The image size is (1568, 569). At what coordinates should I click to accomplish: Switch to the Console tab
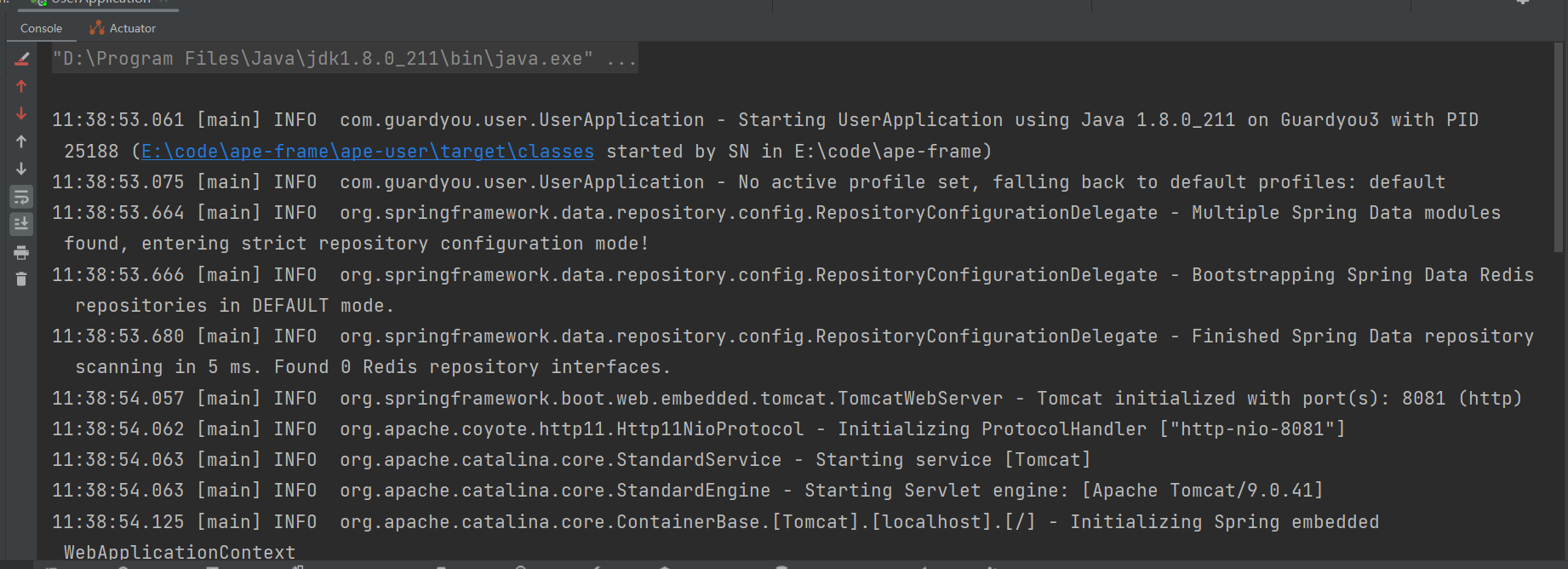point(41,28)
